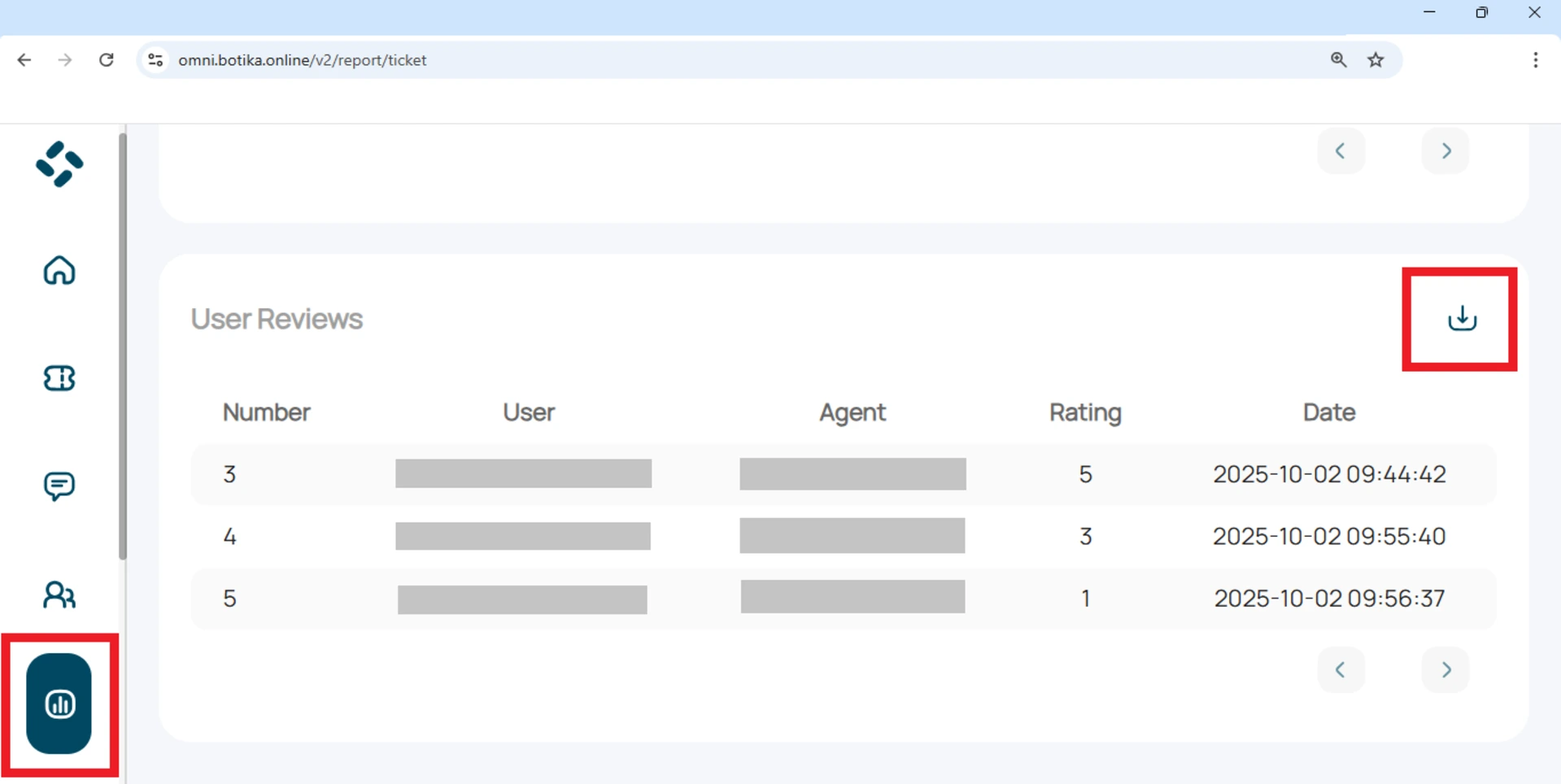Viewport: 1561px width, 784px height.
Task: Click previous page arrow in upper panel
Action: click(1341, 151)
